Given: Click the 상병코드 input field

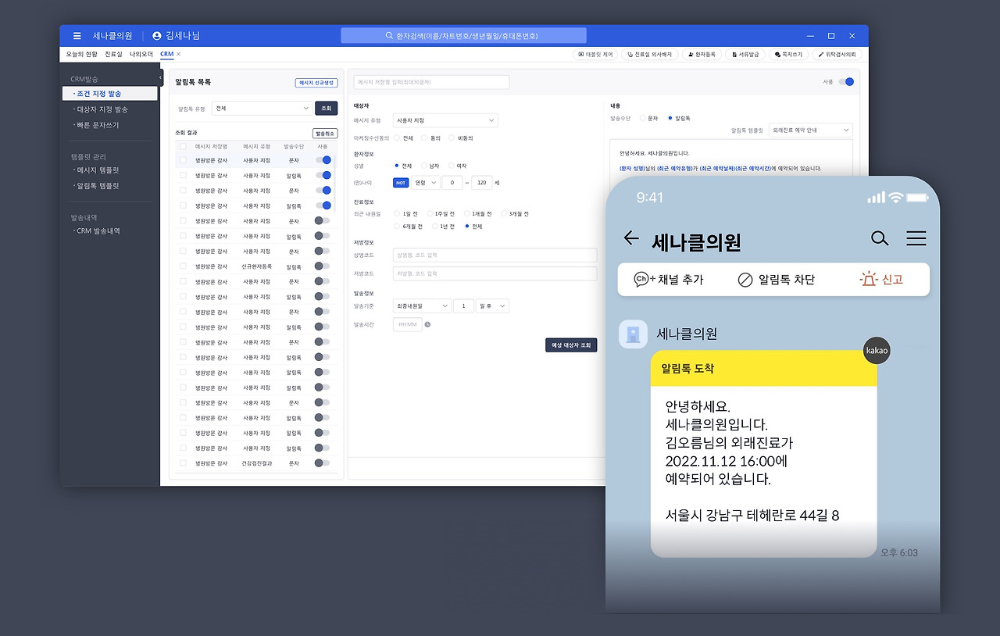Looking at the screenshot, I should pyautogui.click(x=495, y=255).
